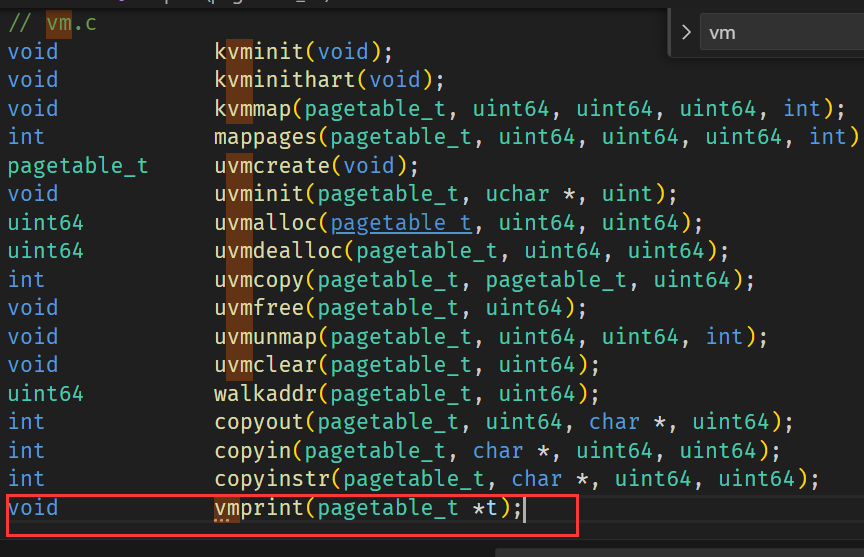
Task: Click the horizontal scrollbar at editor bottom
Action: pos(678,551)
